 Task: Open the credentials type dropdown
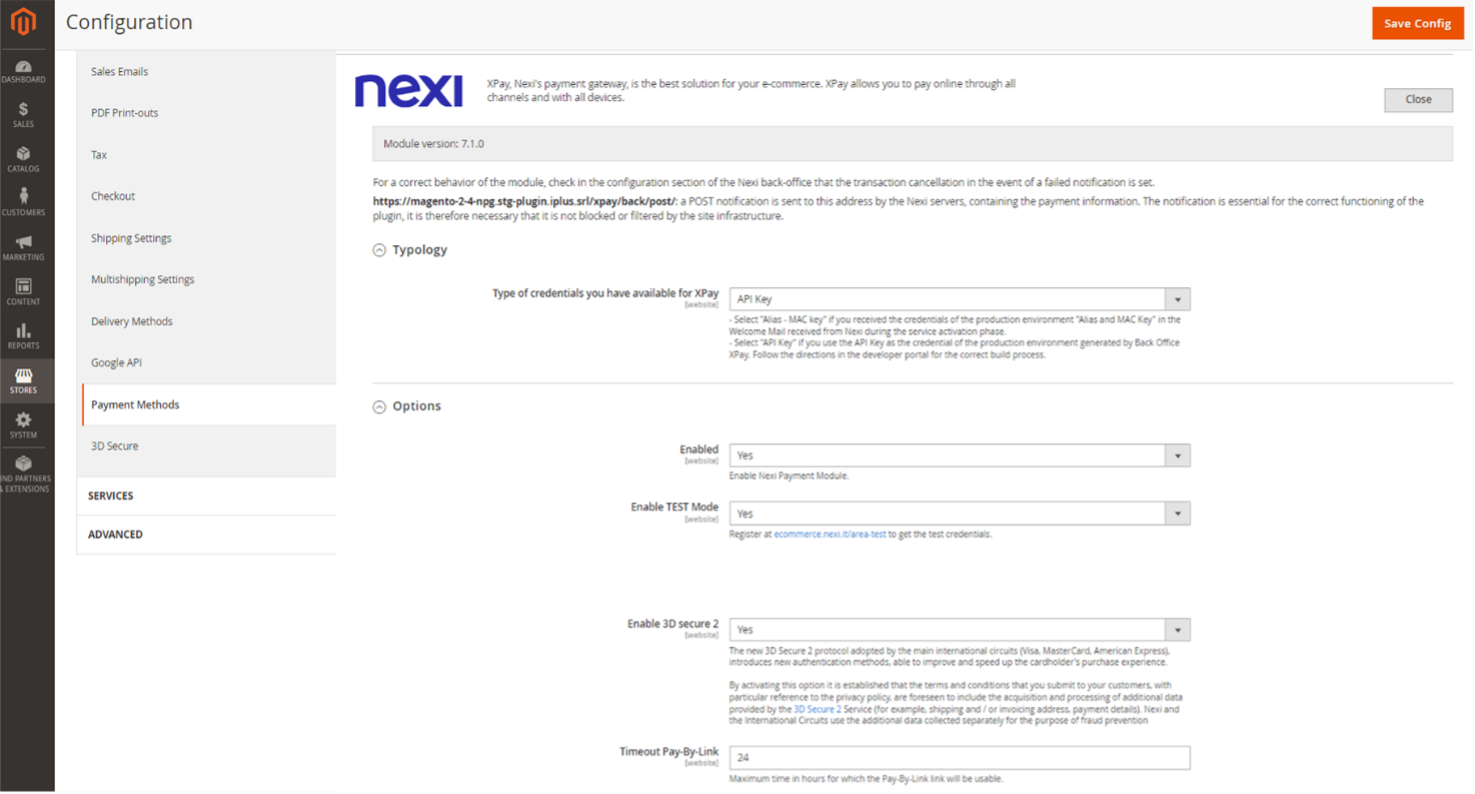(x=960, y=299)
